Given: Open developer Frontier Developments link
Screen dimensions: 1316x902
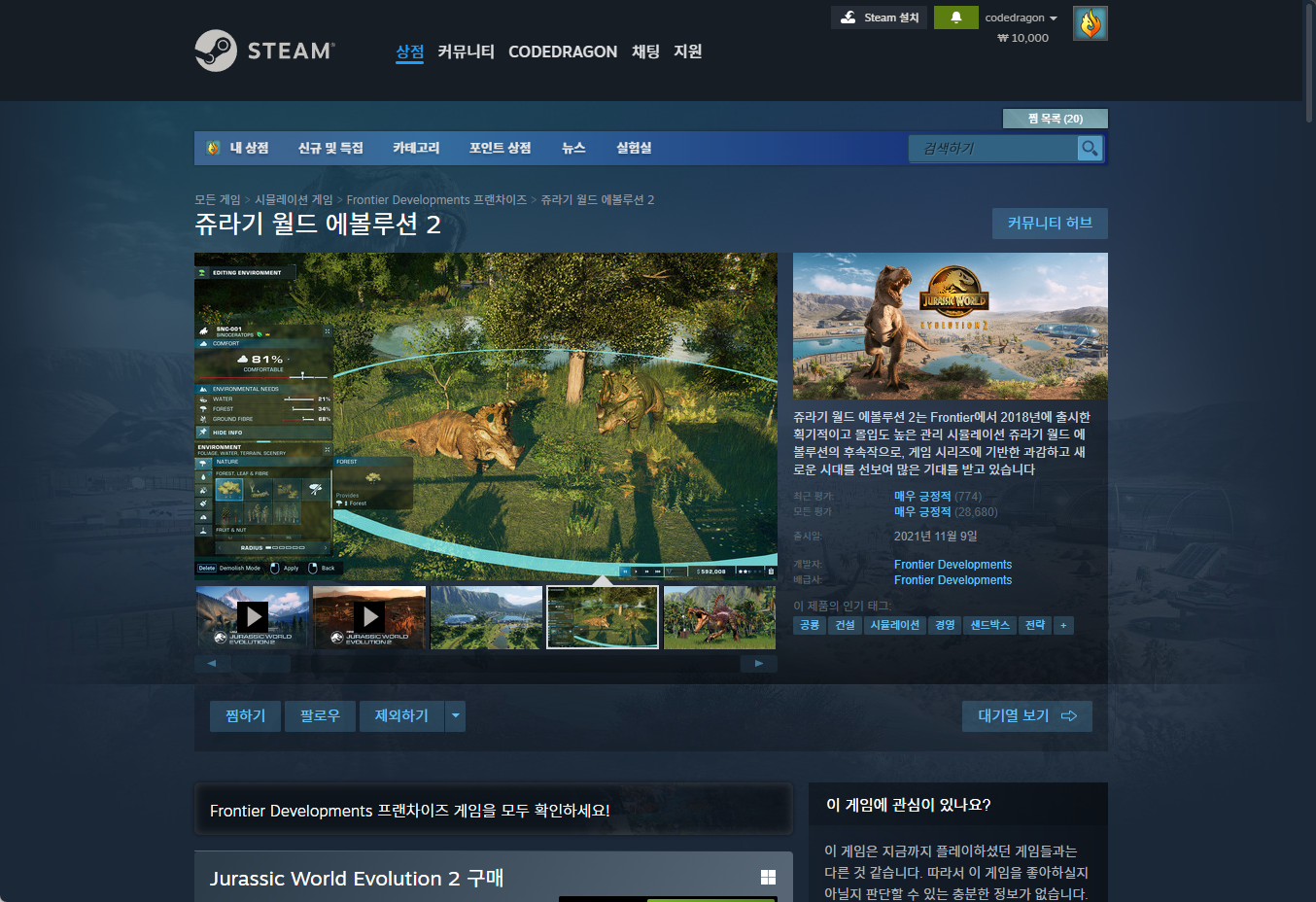Looking at the screenshot, I should pos(952,565).
